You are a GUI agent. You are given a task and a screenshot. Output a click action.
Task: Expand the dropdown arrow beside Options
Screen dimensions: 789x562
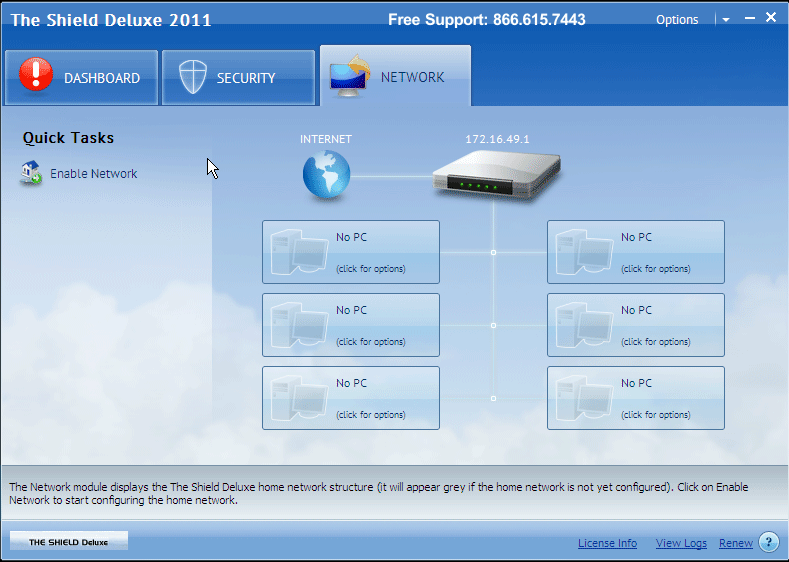726,20
